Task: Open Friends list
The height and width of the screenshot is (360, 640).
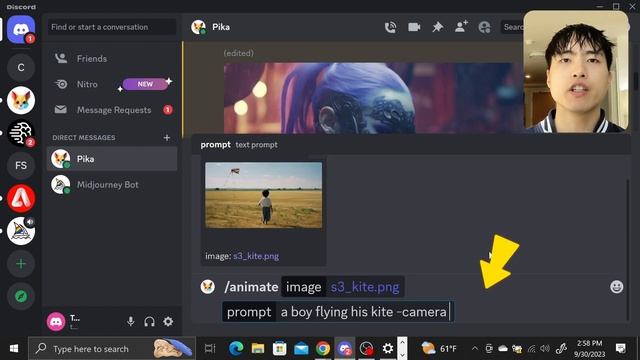Action: pyautogui.click(x=112, y=59)
